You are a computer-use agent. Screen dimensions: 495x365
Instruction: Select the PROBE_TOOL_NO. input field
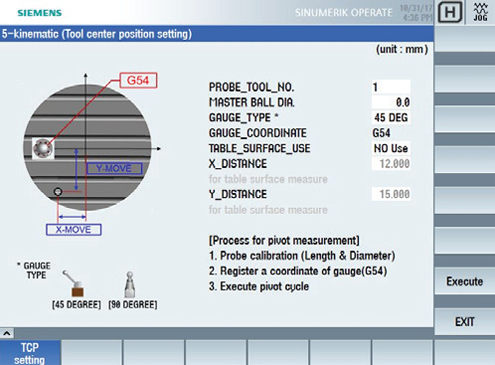coord(391,87)
